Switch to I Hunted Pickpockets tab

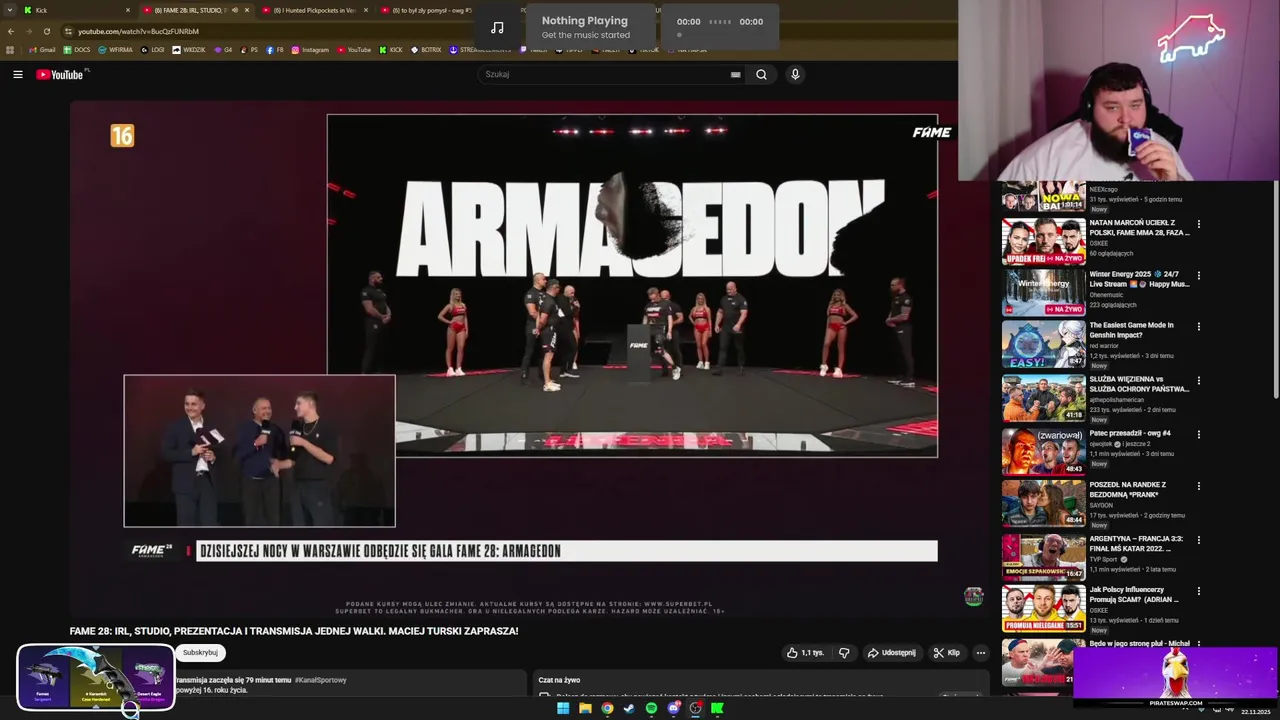[x=314, y=10]
